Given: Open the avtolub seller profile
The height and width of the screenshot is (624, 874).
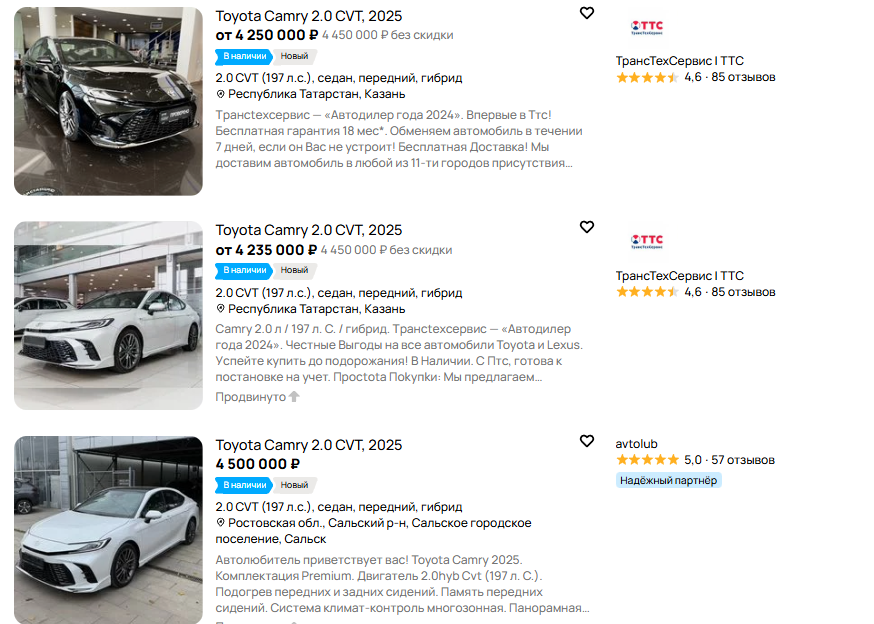Looking at the screenshot, I should pos(637,444).
